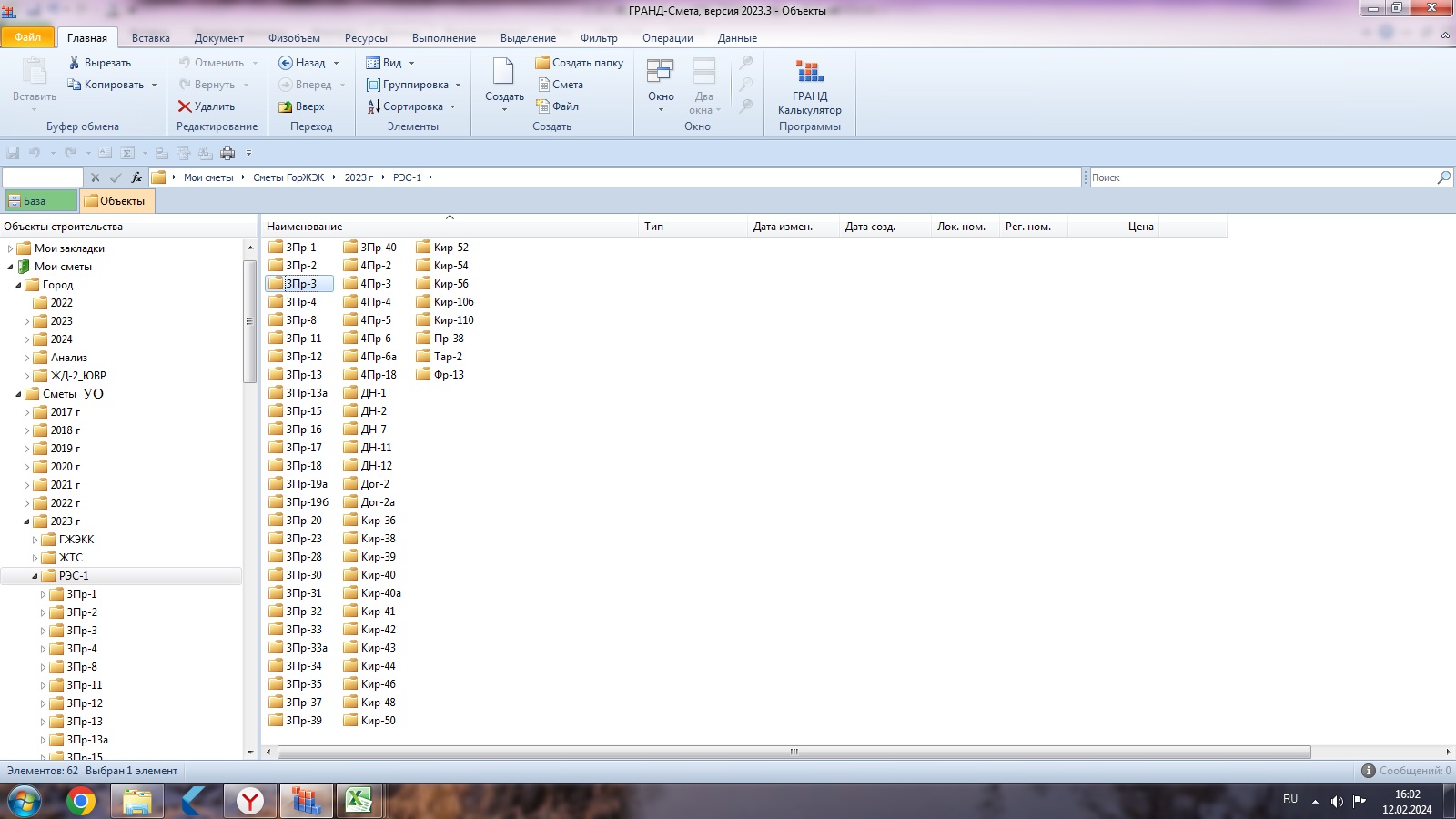Click the Удалить red X button

[x=207, y=106]
